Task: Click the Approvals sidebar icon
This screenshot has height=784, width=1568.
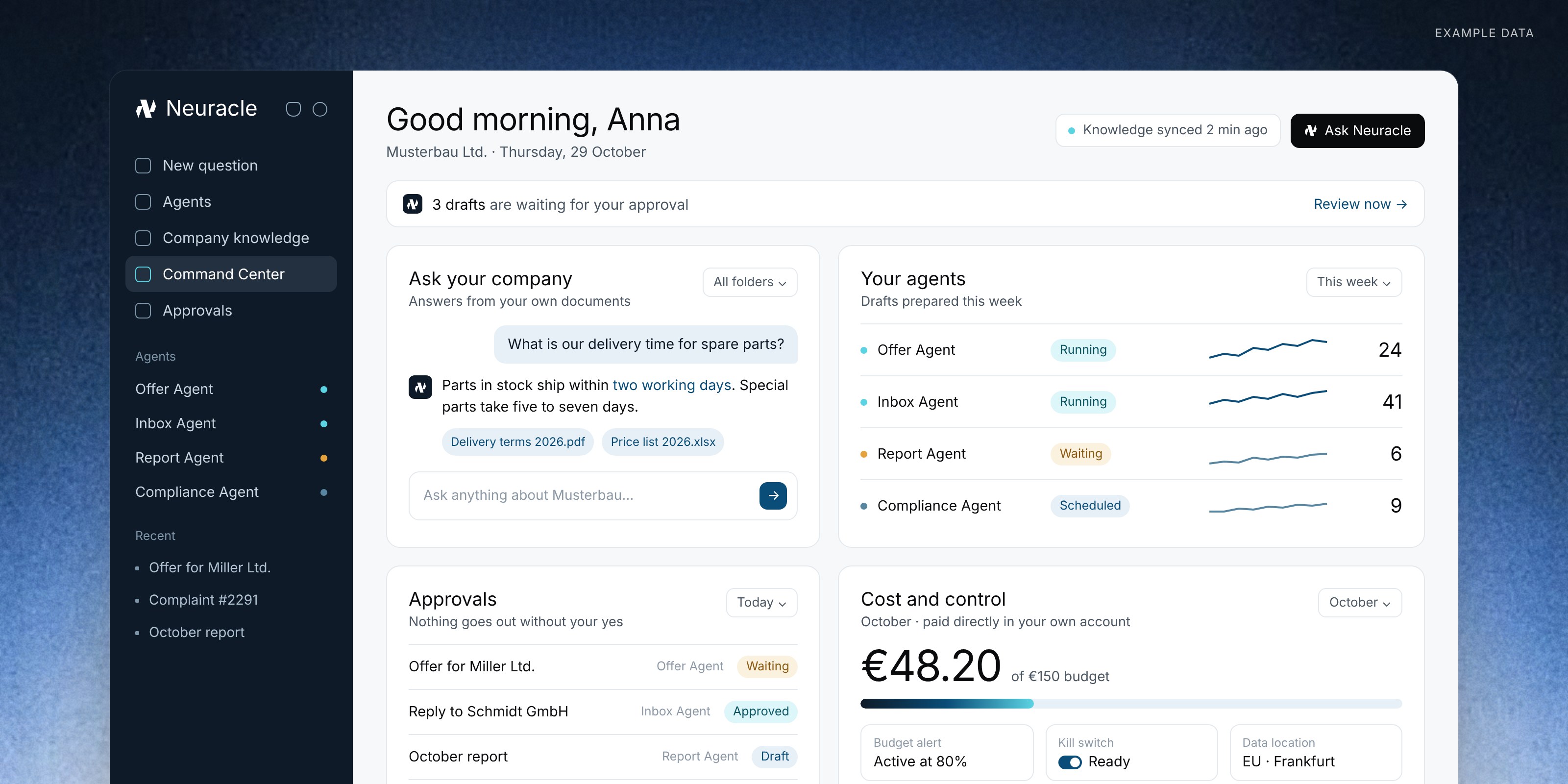Action: [143, 311]
